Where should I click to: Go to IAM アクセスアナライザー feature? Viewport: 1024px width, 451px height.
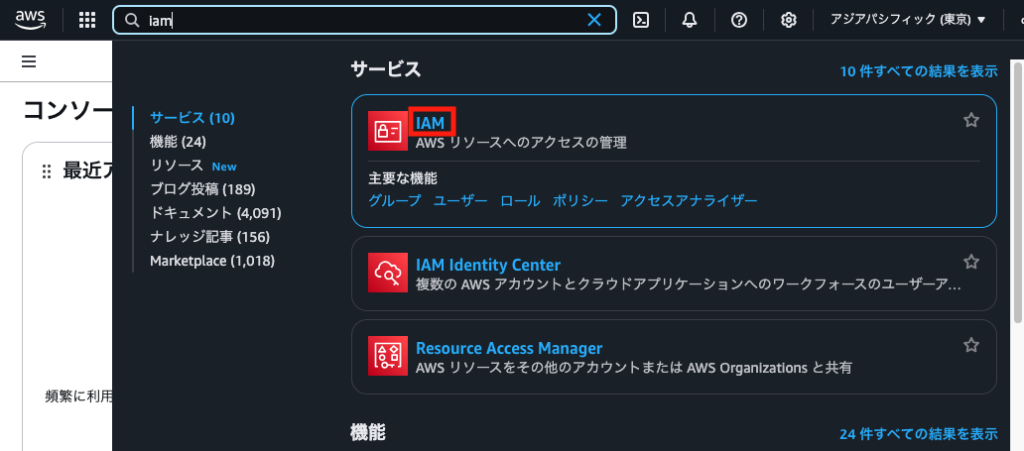coord(689,200)
